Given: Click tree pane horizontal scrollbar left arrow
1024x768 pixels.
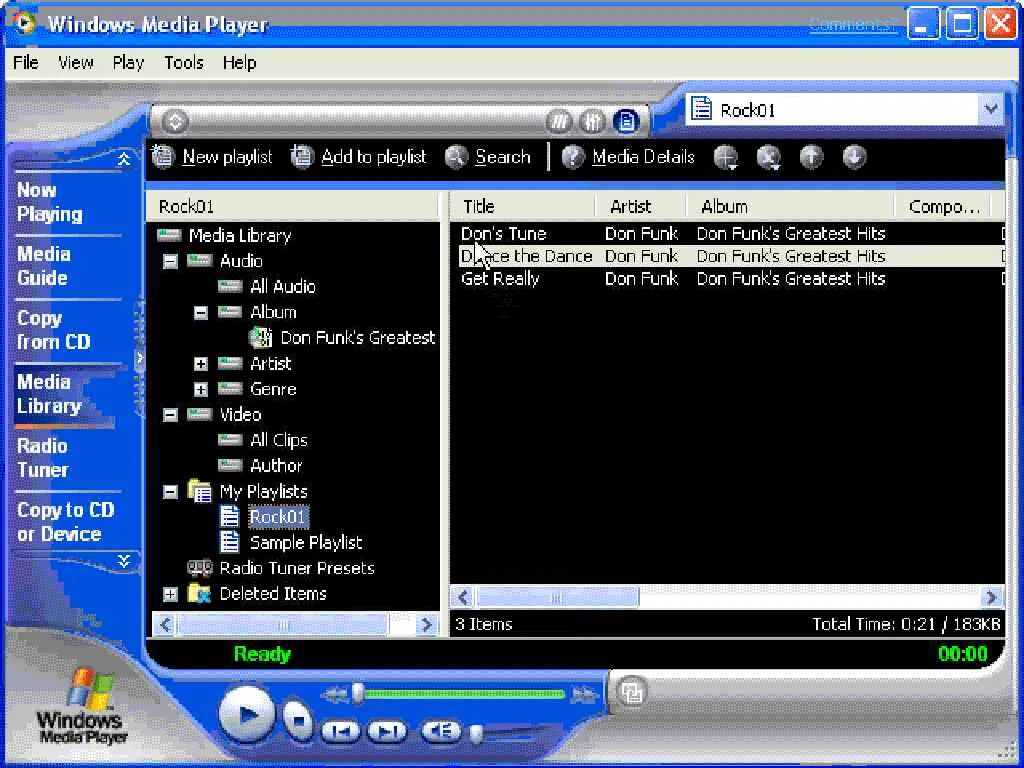Looking at the screenshot, I should 165,625.
